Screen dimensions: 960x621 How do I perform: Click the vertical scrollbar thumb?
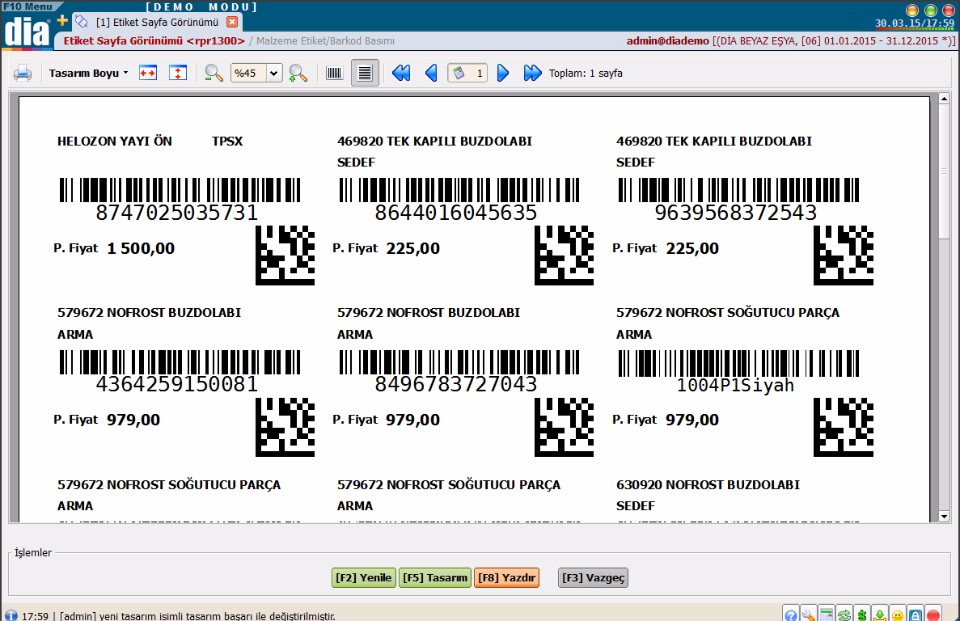(x=943, y=171)
